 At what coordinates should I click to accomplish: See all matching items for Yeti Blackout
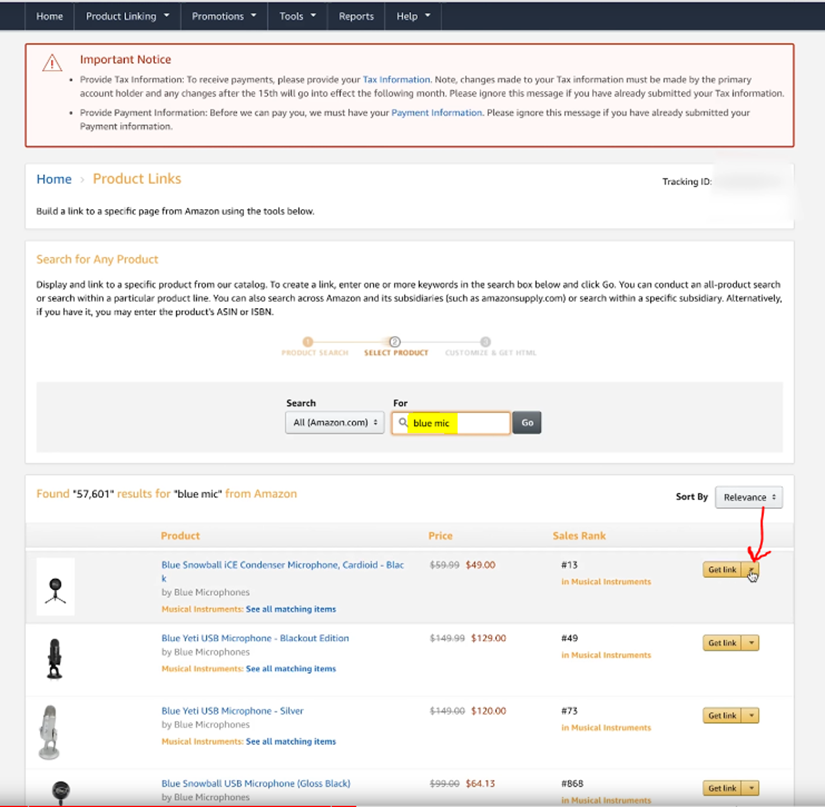pyautogui.click(x=290, y=669)
